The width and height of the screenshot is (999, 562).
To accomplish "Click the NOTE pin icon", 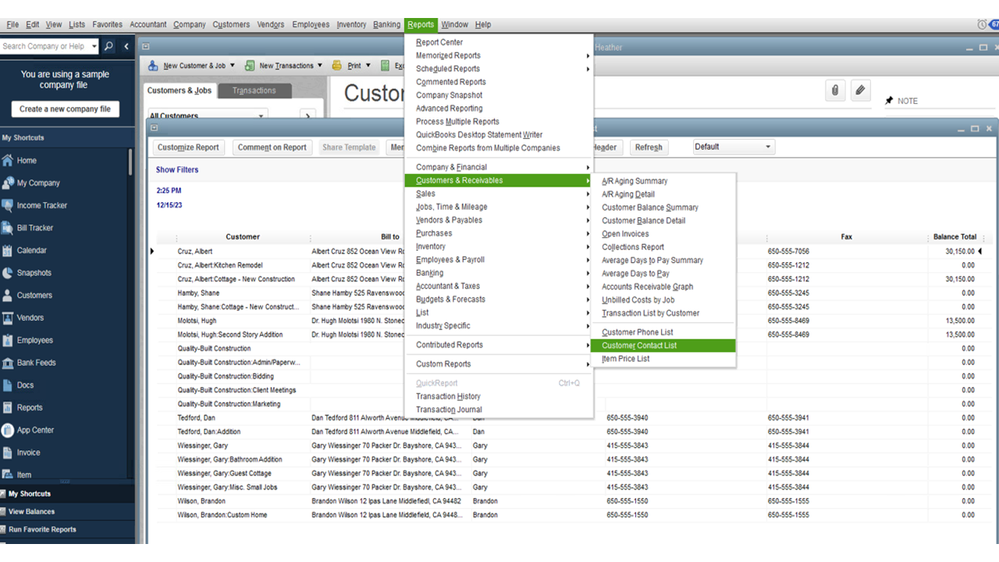I will click(x=889, y=101).
